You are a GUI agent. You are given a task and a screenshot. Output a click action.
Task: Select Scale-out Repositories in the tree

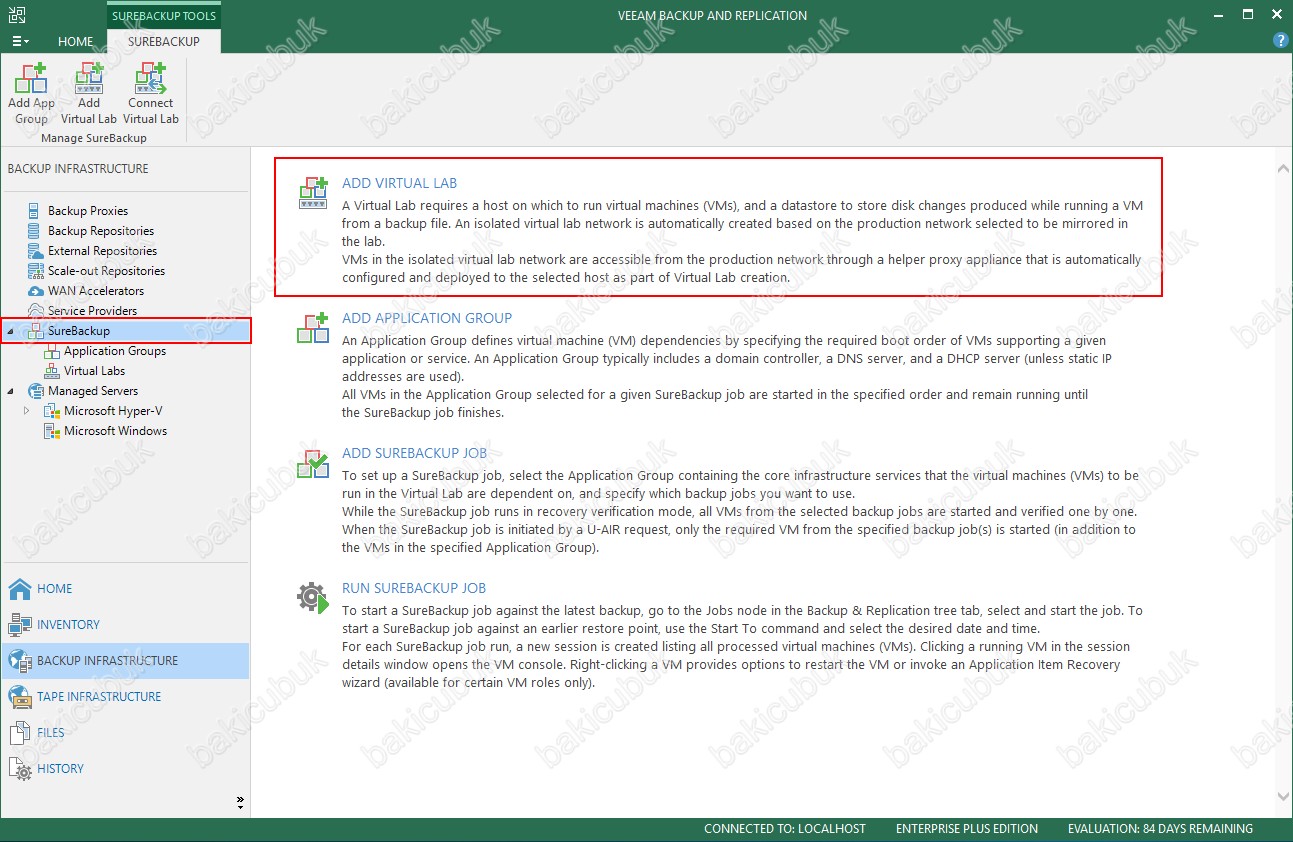click(106, 271)
